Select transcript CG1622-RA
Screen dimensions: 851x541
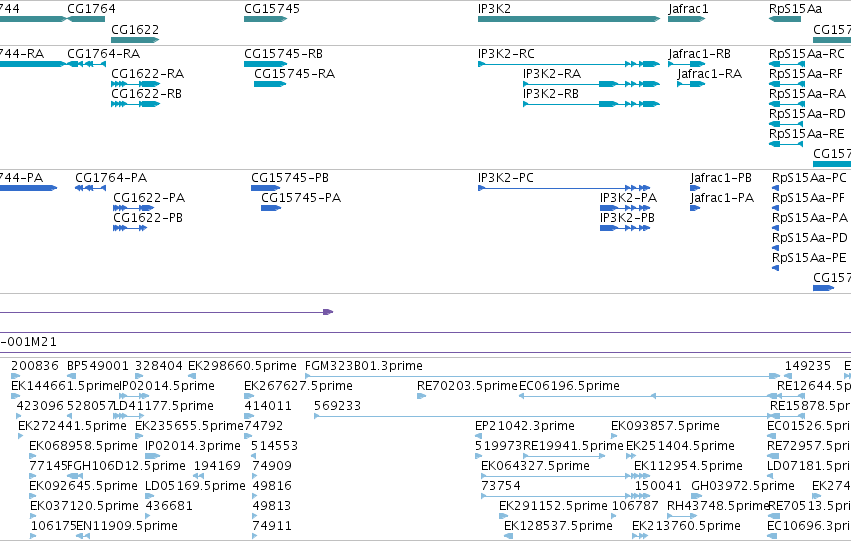coord(136,84)
